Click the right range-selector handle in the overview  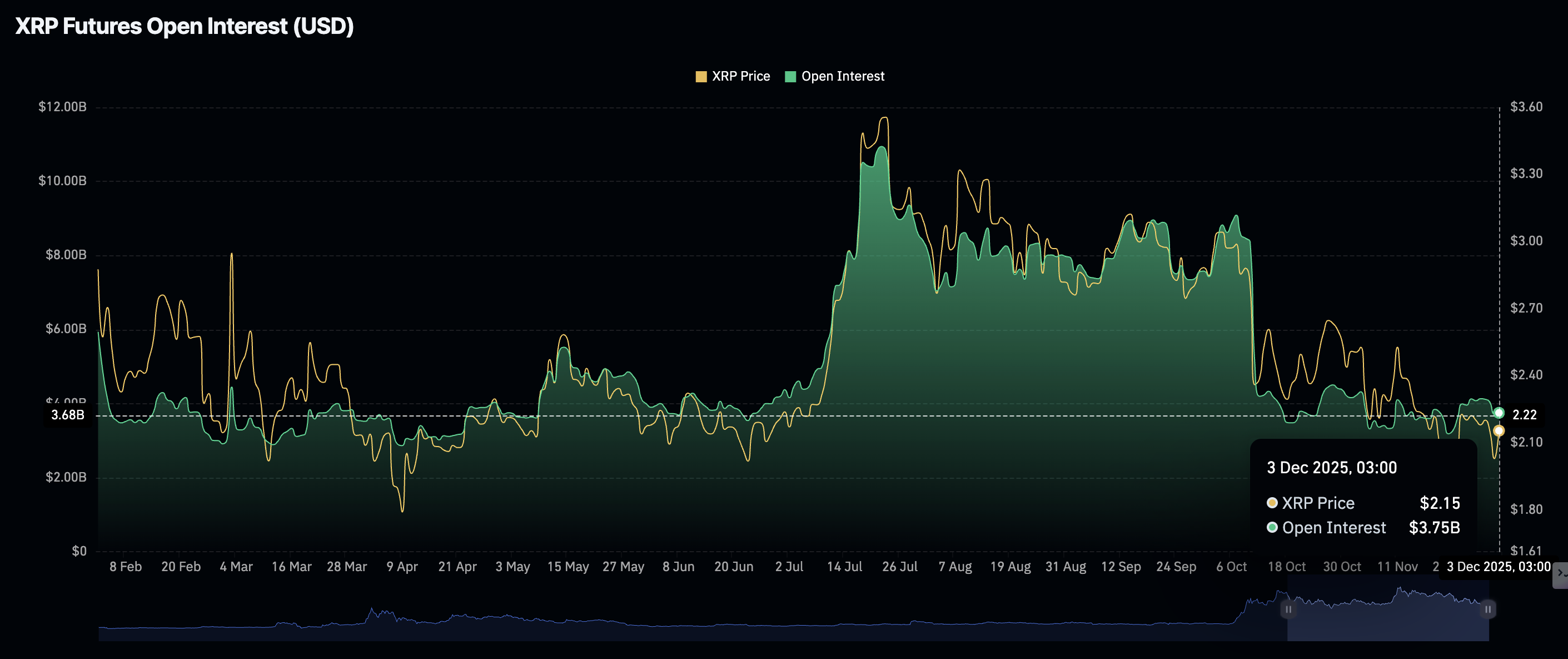[1487, 609]
